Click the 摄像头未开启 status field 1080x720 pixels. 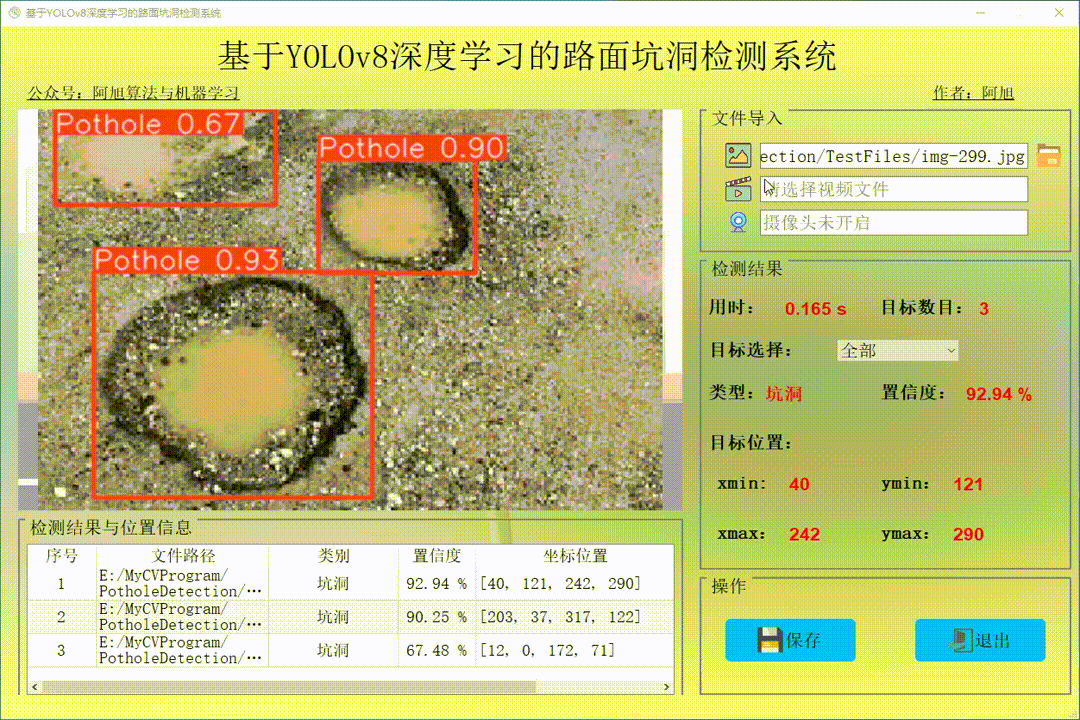point(893,222)
